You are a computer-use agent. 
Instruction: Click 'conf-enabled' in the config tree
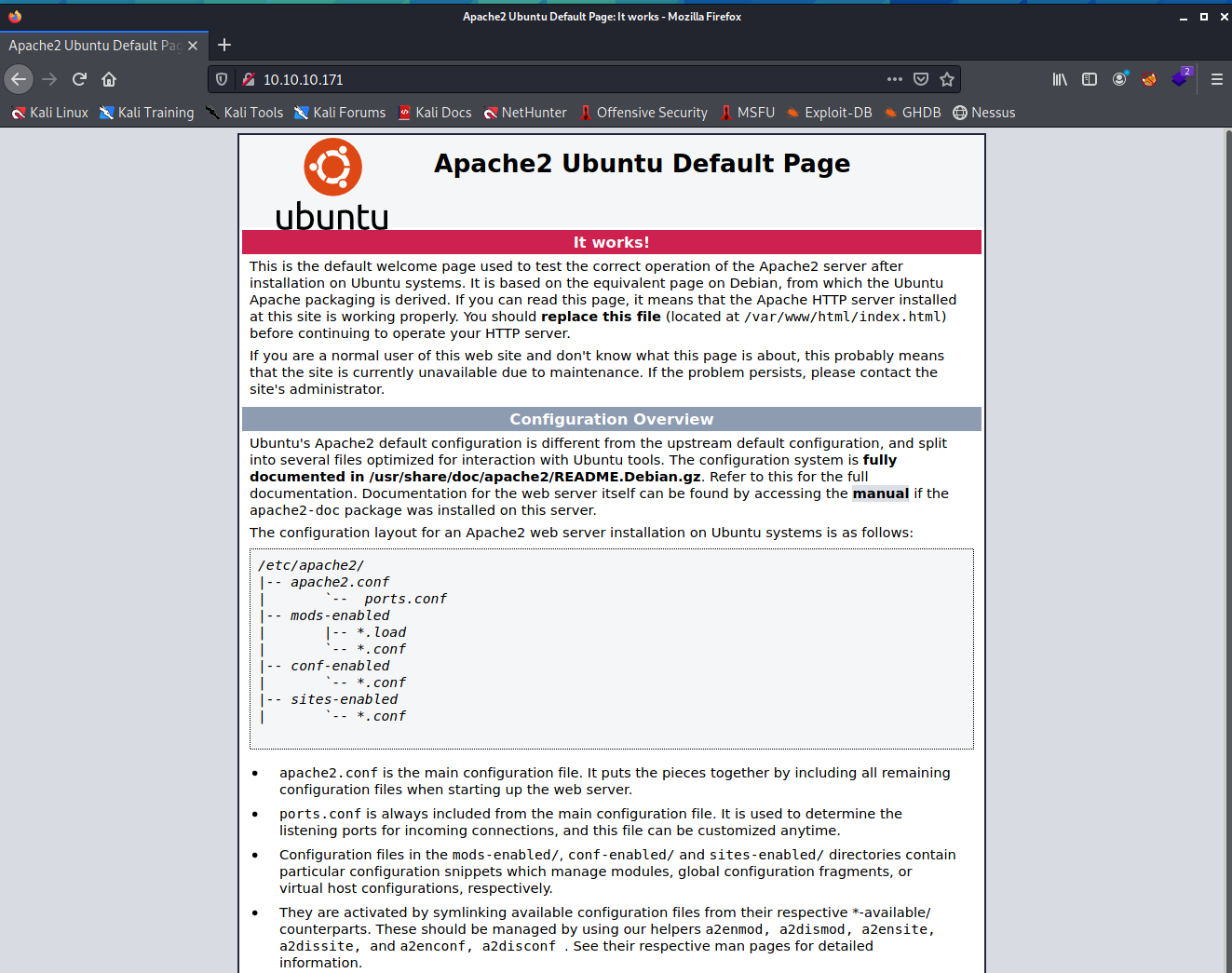tap(340, 666)
